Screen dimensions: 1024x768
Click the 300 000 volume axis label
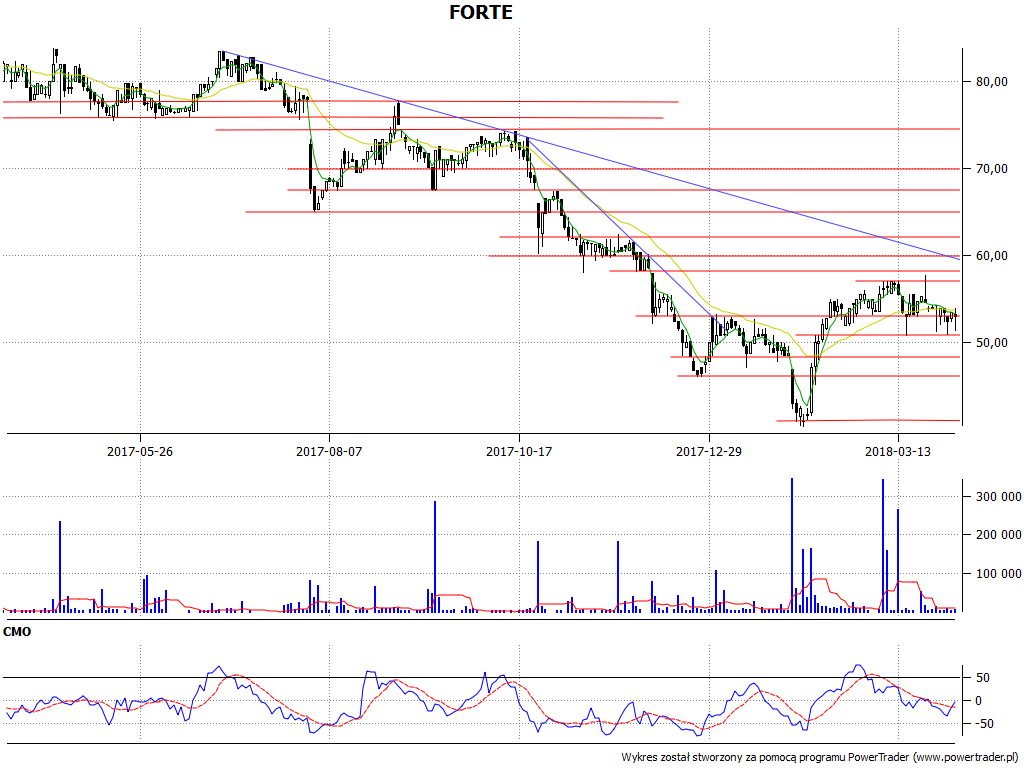click(x=999, y=497)
